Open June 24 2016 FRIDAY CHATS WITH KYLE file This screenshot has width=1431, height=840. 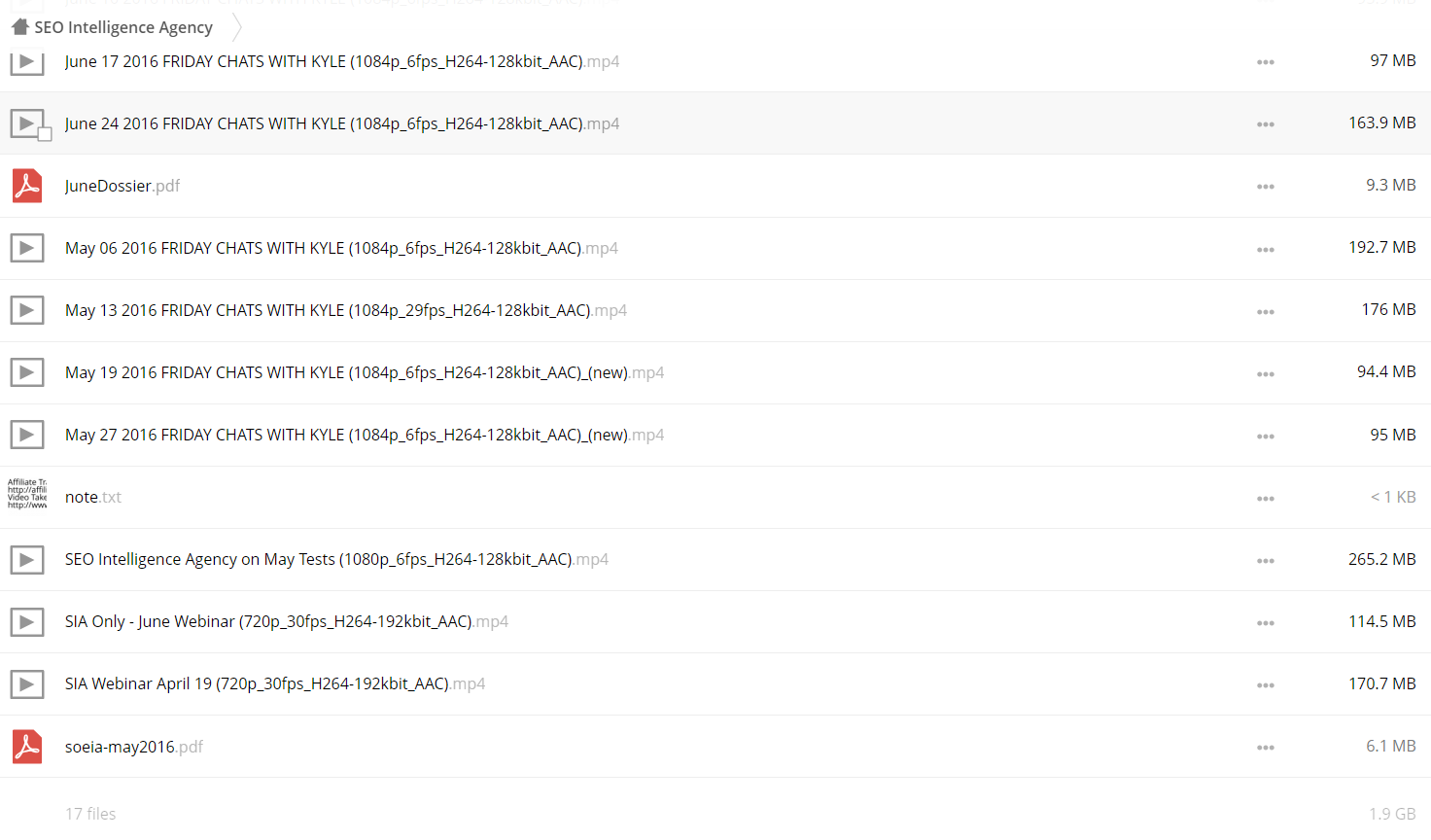[342, 123]
